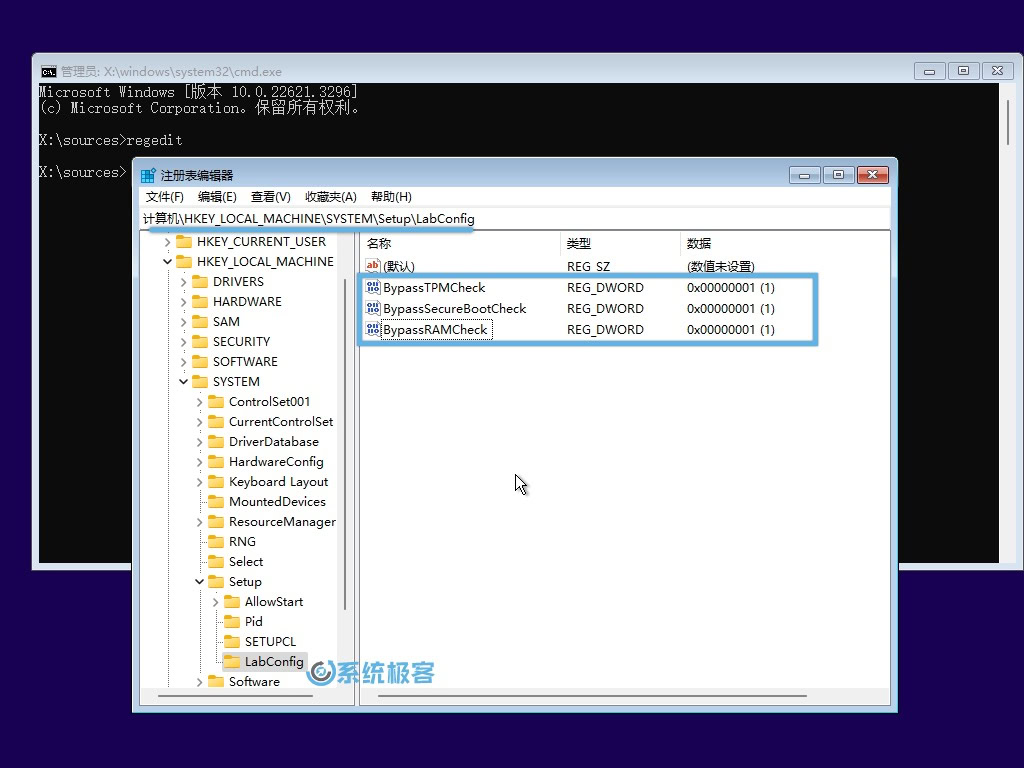1024x768 pixels.
Task: Collapse the SYSTEM tree node
Action: [183, 381]
